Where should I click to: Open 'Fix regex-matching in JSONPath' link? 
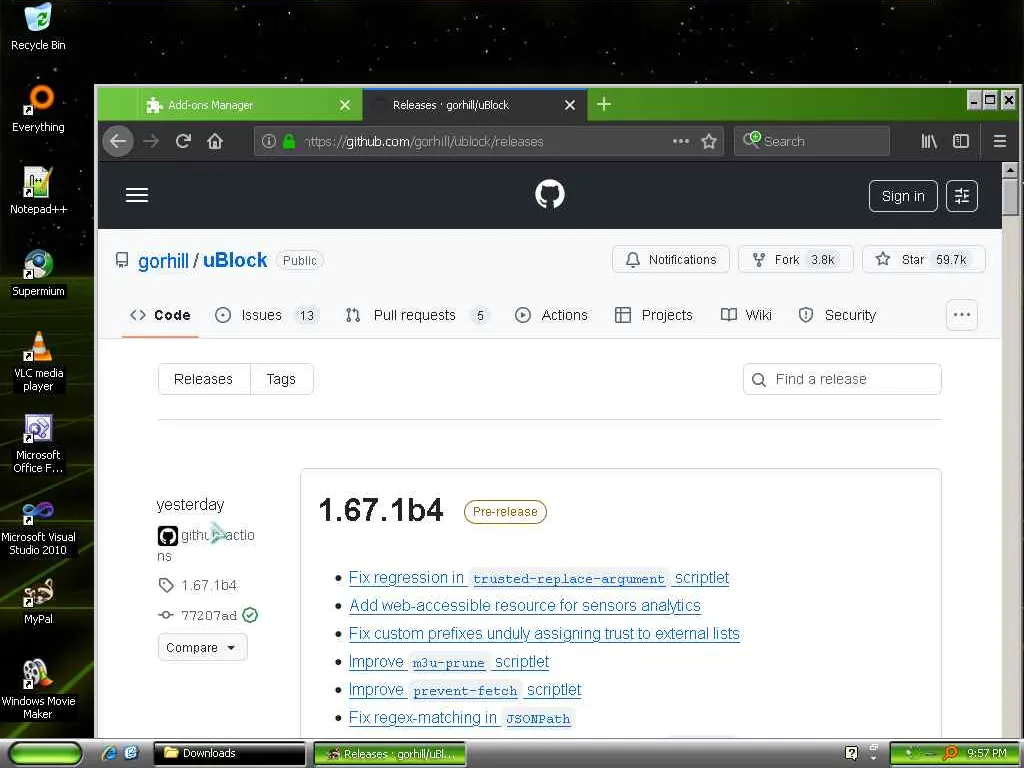(x=460, y=718)
